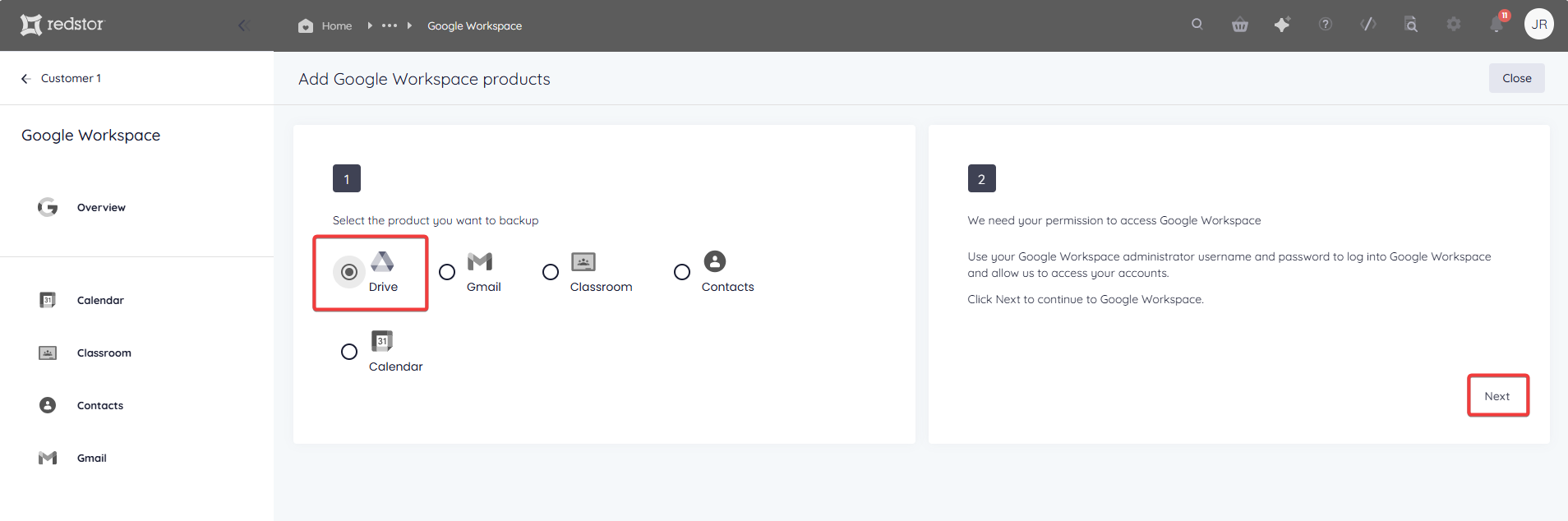Open help with the question mark icon

click(x=1326, y=25)
